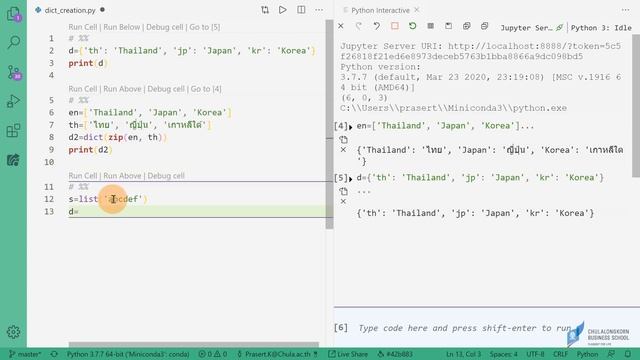Image resolution: width=640 pixels, height=360 pixels.
Task: Delete cell [4] using its X icon
Action: click(x=343, y=150)
